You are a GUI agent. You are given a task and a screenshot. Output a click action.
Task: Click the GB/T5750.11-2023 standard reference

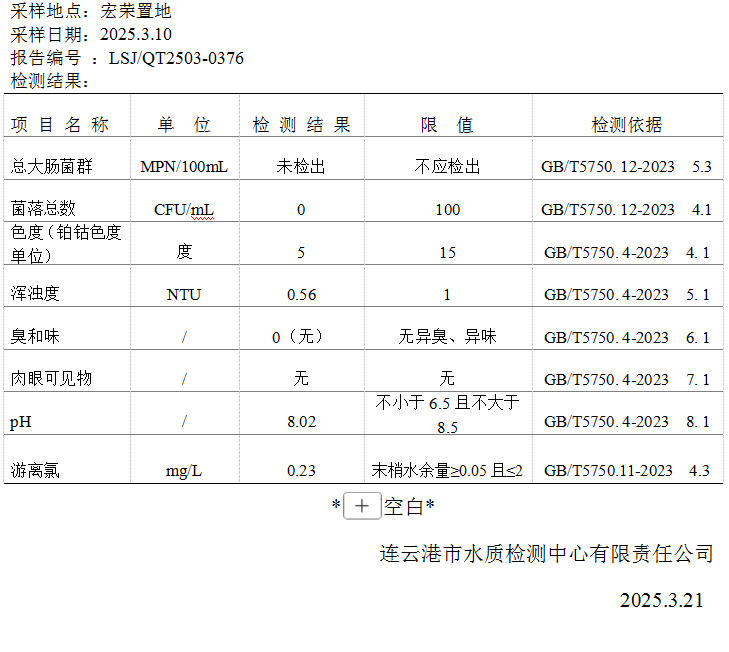(x=607, y=470)
